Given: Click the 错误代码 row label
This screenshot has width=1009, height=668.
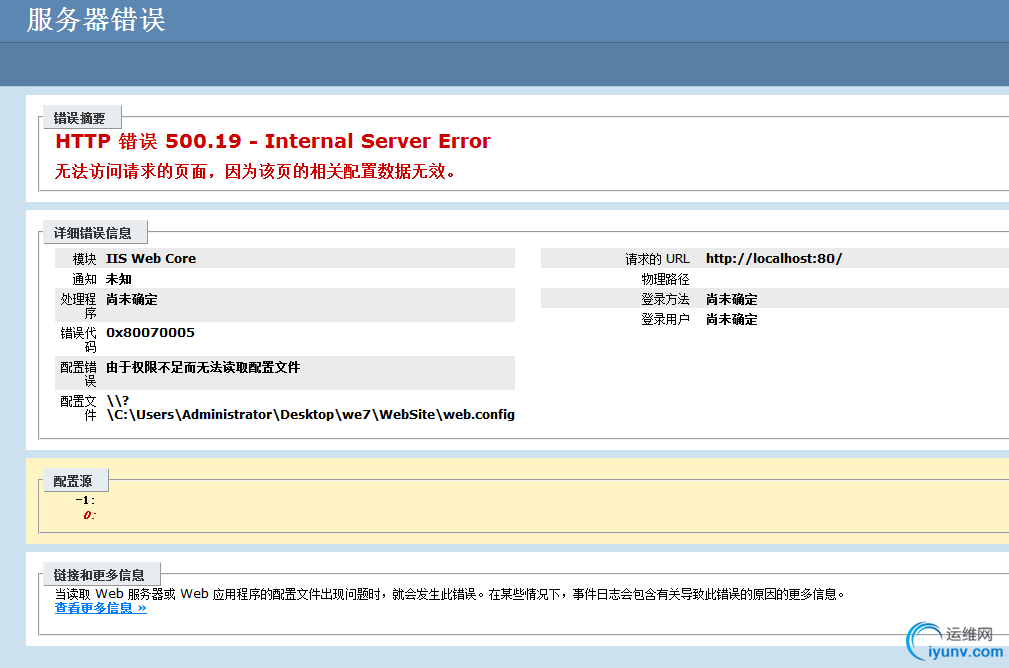Looking at the screenshot, I should (79, 340).
